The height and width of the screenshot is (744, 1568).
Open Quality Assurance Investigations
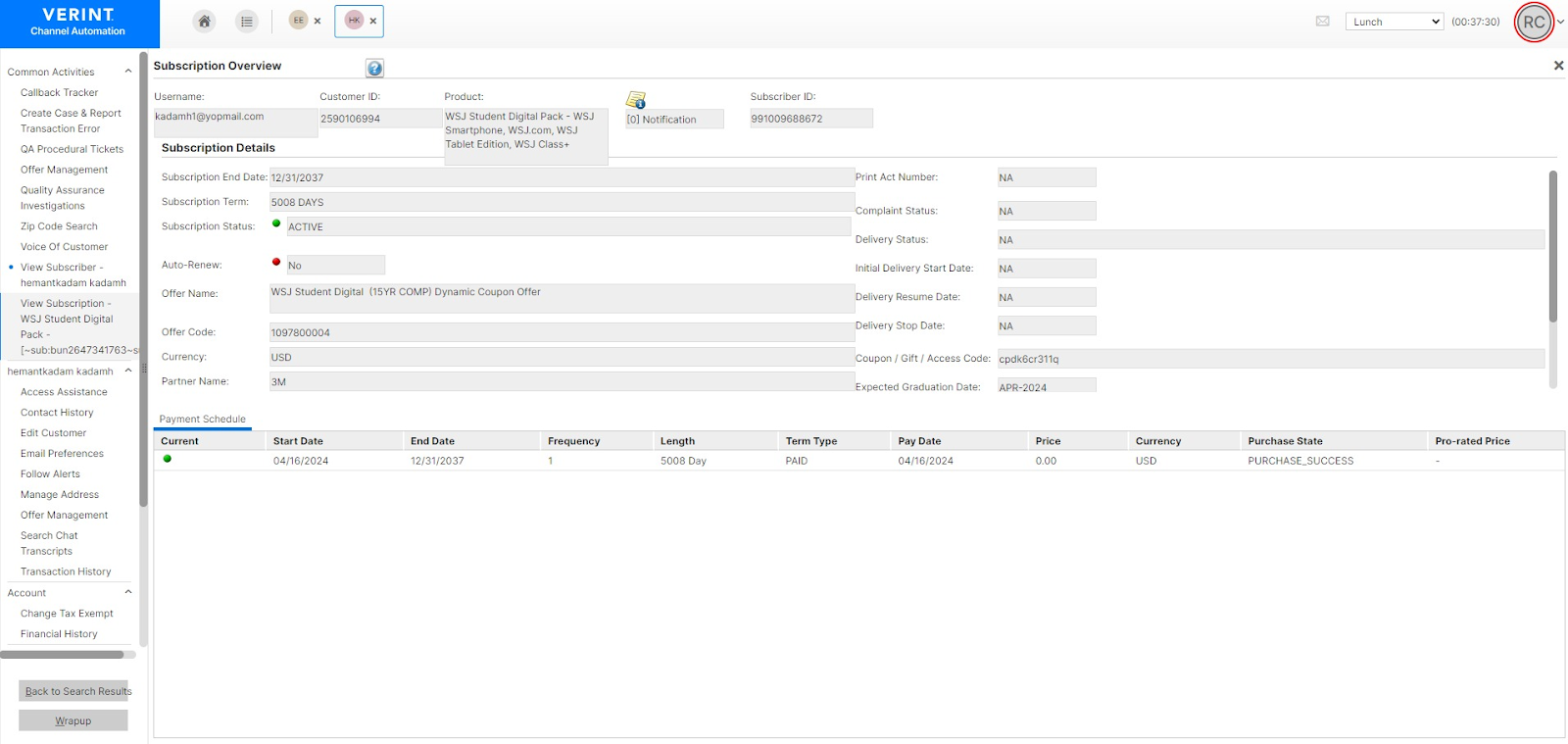click(x=62, y=198)
